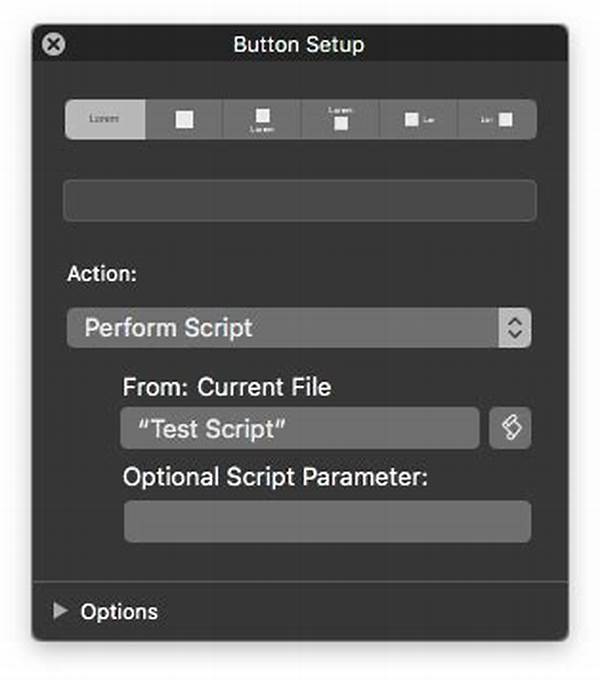Select label above icon button style

[341, 119]
